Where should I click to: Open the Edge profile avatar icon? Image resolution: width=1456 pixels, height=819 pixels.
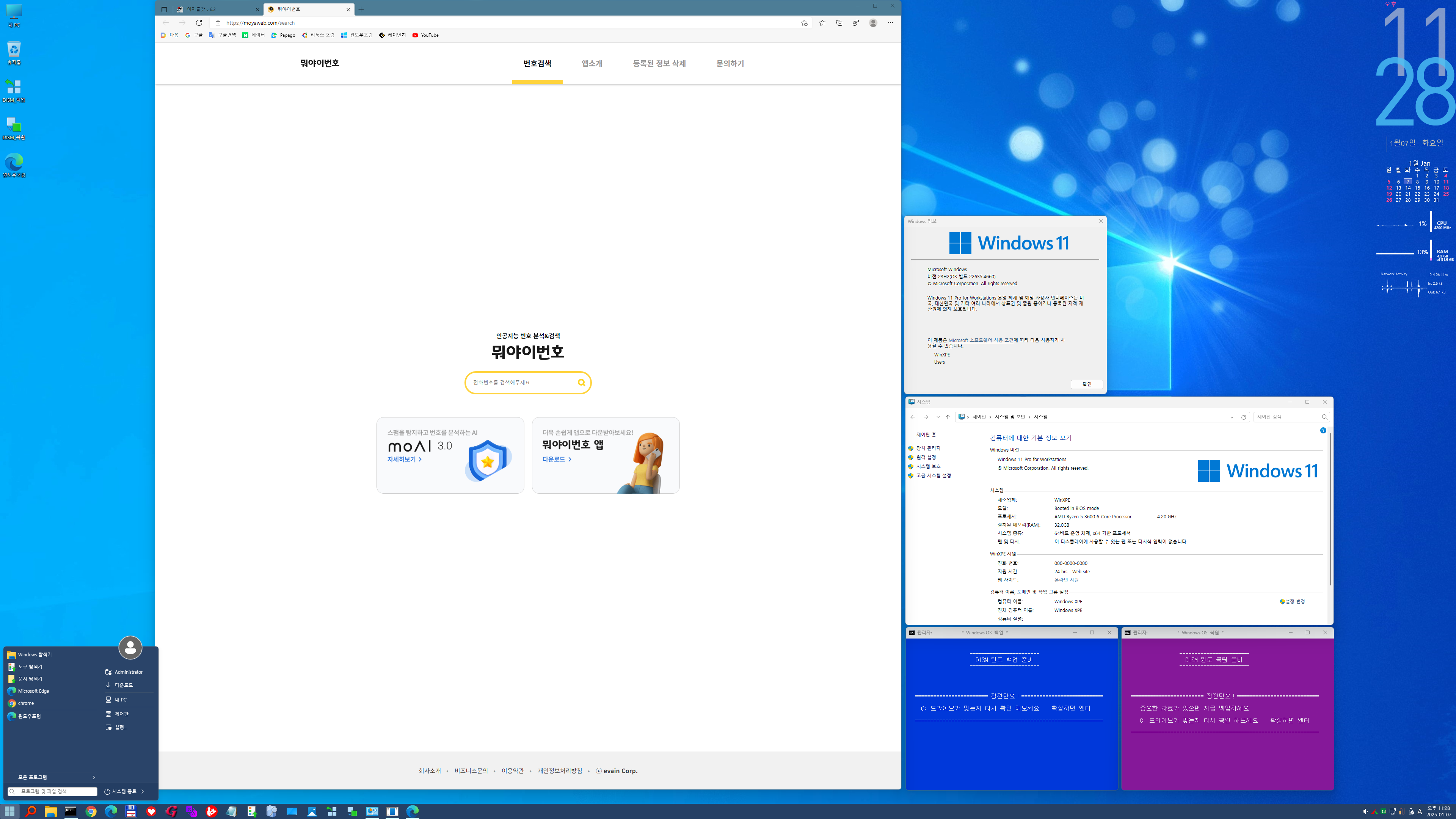873,23
